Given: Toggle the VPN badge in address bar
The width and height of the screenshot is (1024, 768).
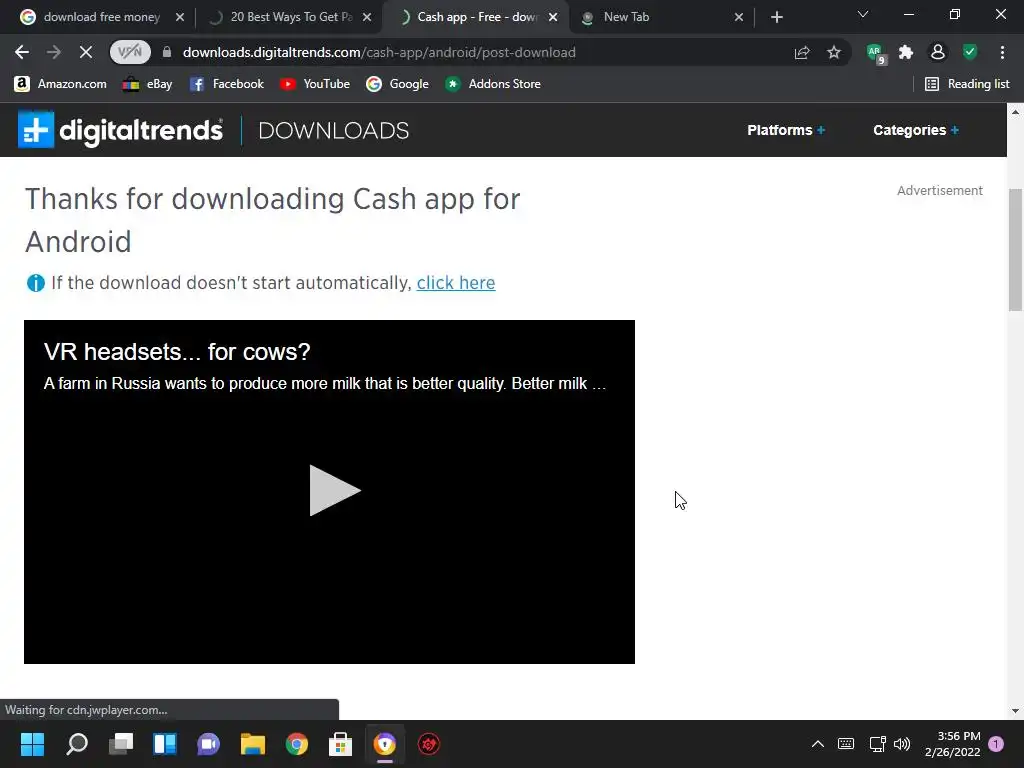Looking at the screenshot, I should [x=130, y=52].
